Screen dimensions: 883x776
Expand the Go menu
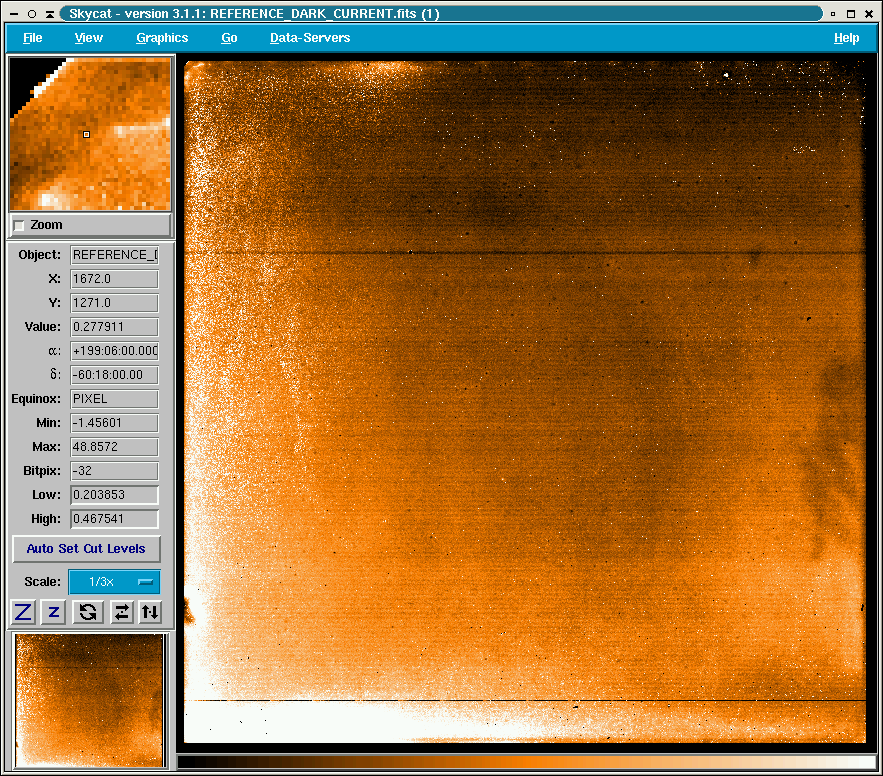[229, 38]
